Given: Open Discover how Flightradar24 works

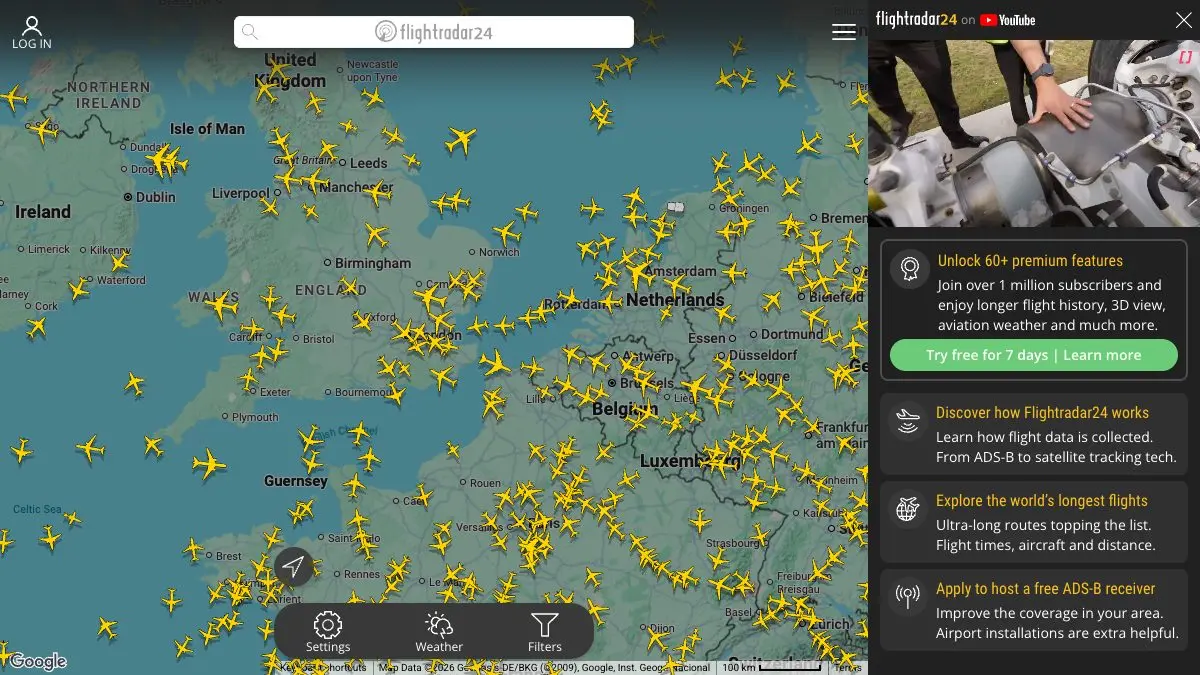Looking at the screenshot, I should [x=1042, y=412].
